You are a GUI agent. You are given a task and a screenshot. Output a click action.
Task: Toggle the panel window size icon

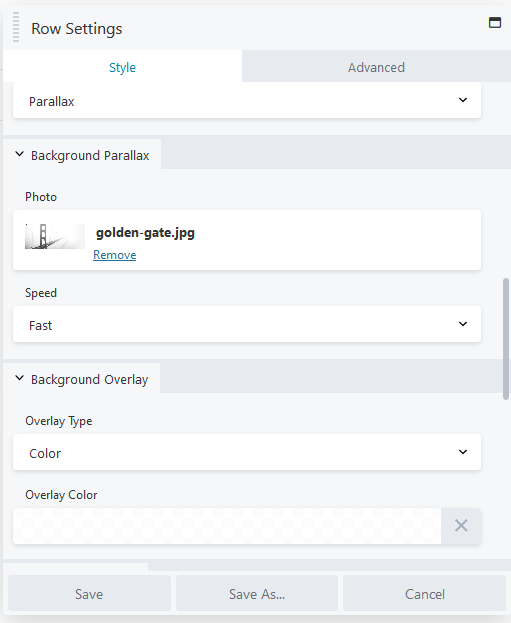tap(495, 23)
